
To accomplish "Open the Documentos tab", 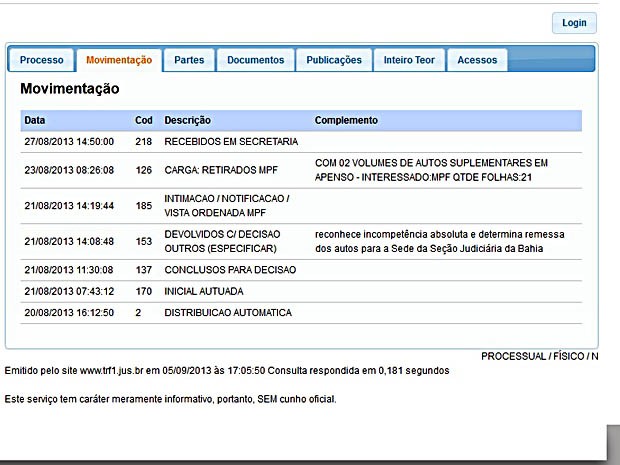I will pyautogui.click(x=255, y=60).
